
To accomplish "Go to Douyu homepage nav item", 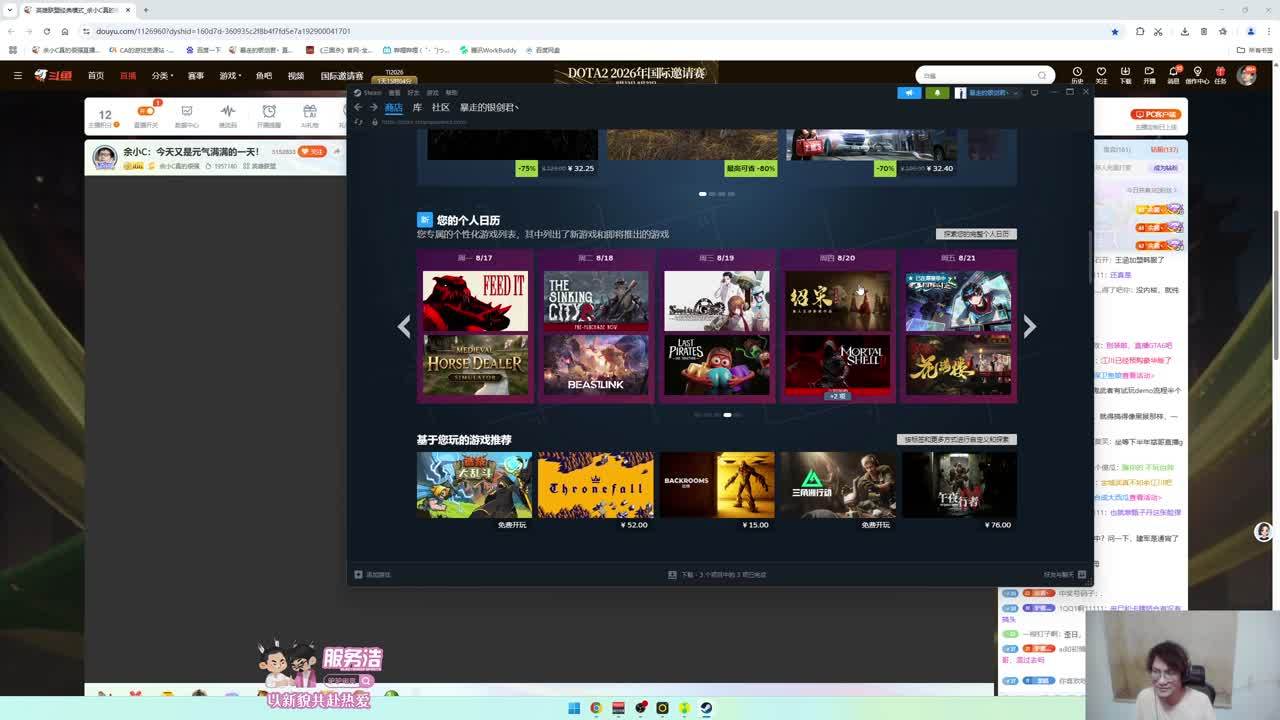I will (x=96, y=76).
